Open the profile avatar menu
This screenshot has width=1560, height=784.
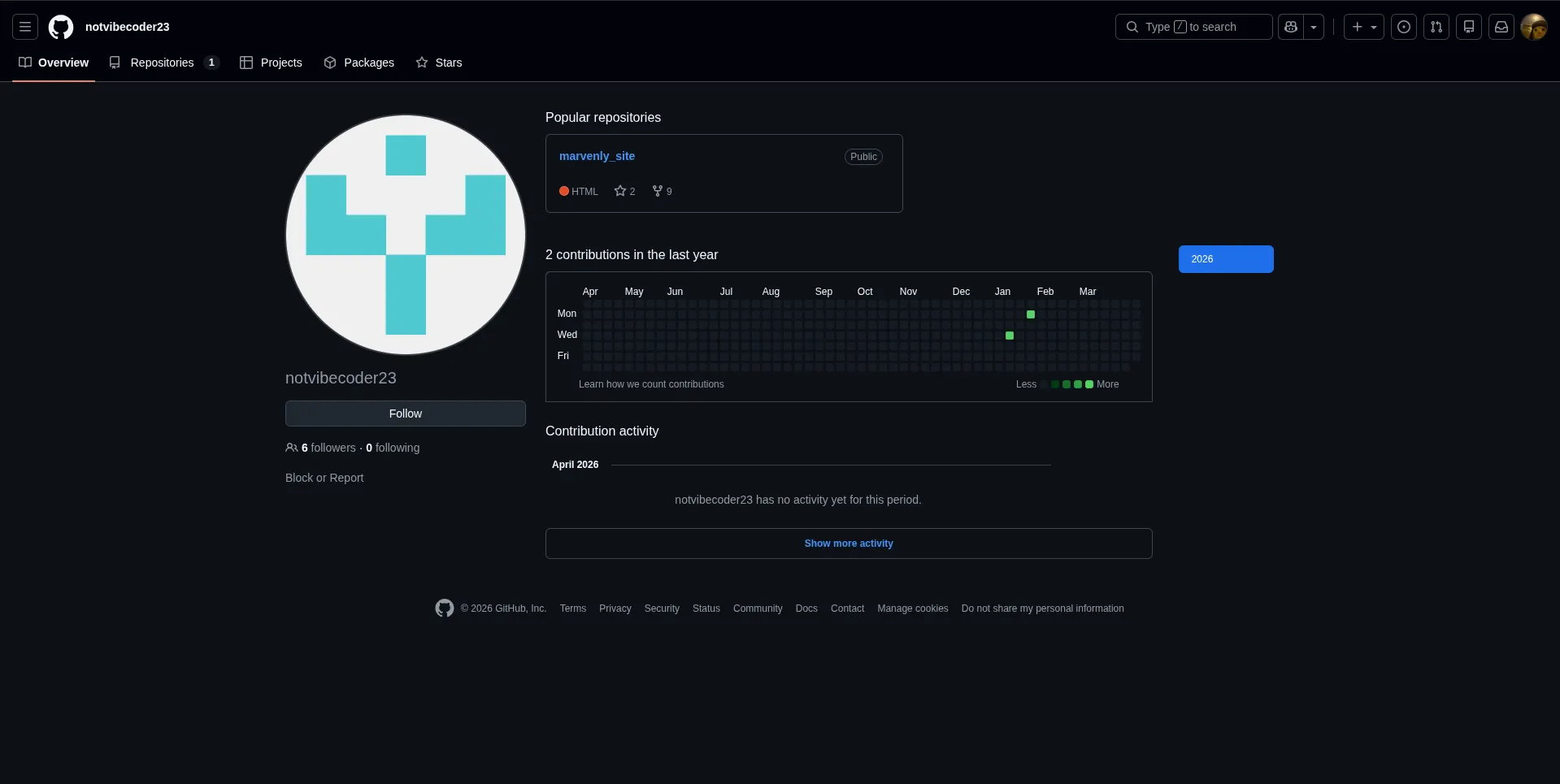[1535, 27]
